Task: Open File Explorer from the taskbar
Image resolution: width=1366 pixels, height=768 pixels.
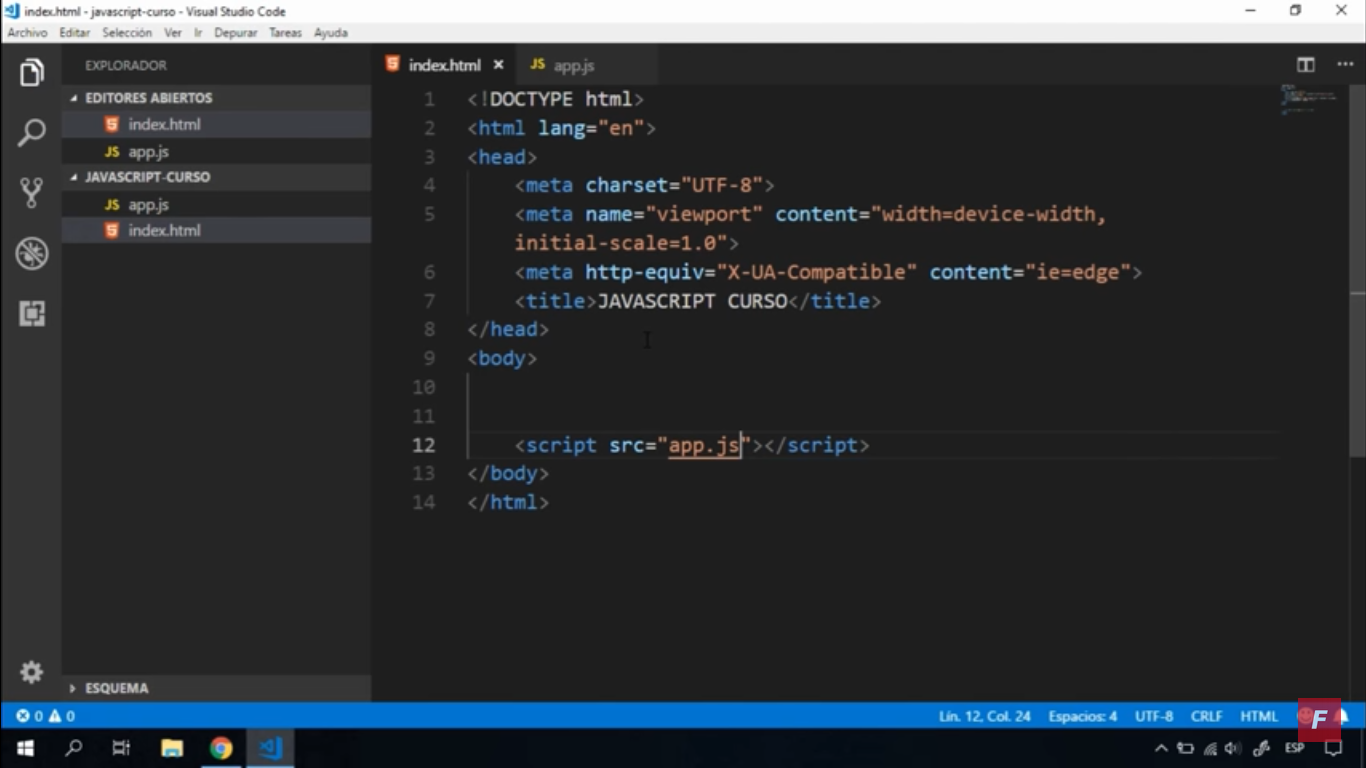Action: (x=172, y=748)
